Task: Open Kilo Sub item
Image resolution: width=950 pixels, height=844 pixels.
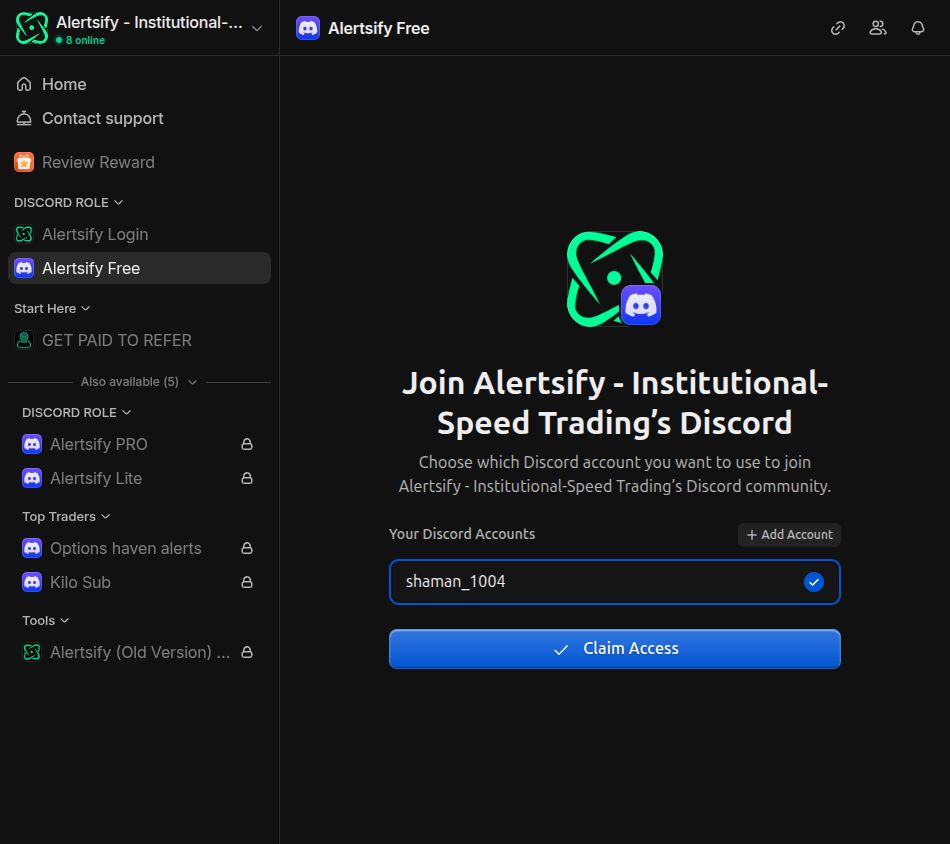Action: pyautogui.click(x=139, y=582)
